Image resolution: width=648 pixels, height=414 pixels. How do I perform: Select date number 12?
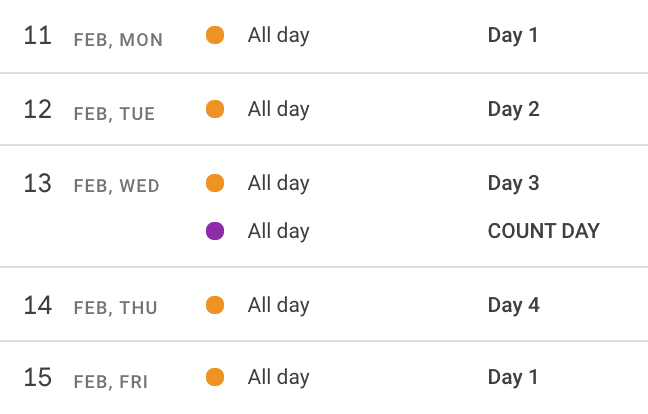tap(38, 109)
